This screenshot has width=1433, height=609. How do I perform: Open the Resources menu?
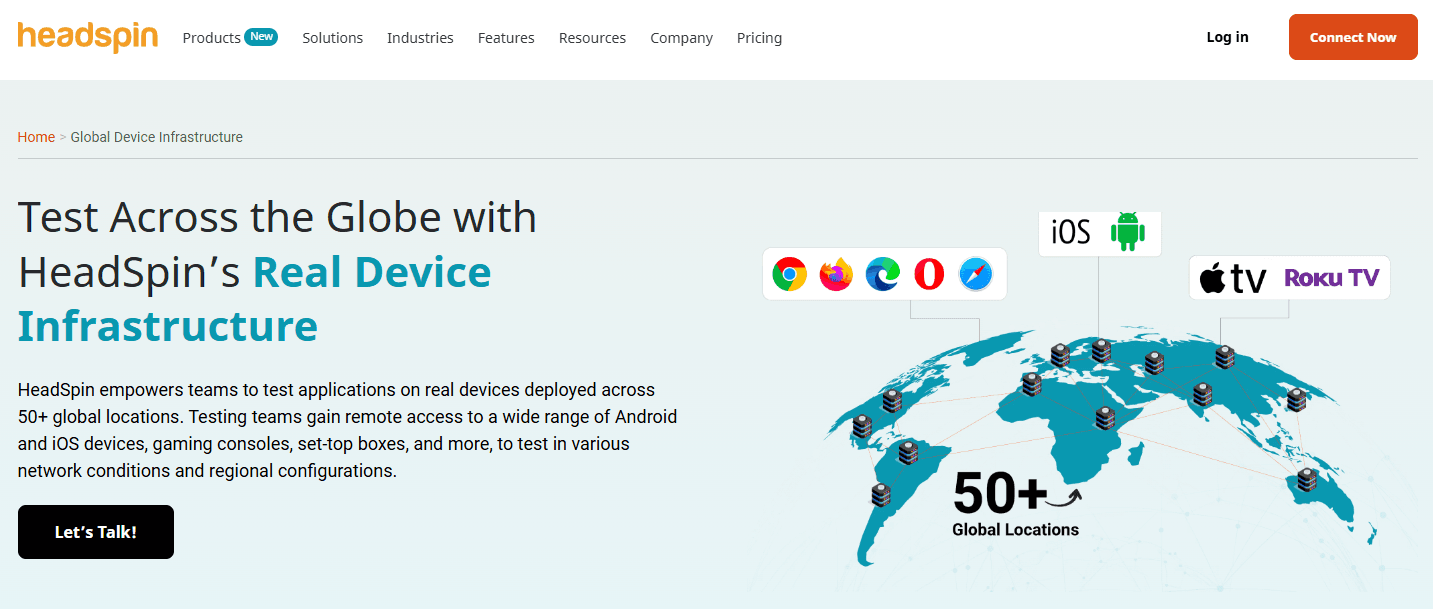click(592, 38)
